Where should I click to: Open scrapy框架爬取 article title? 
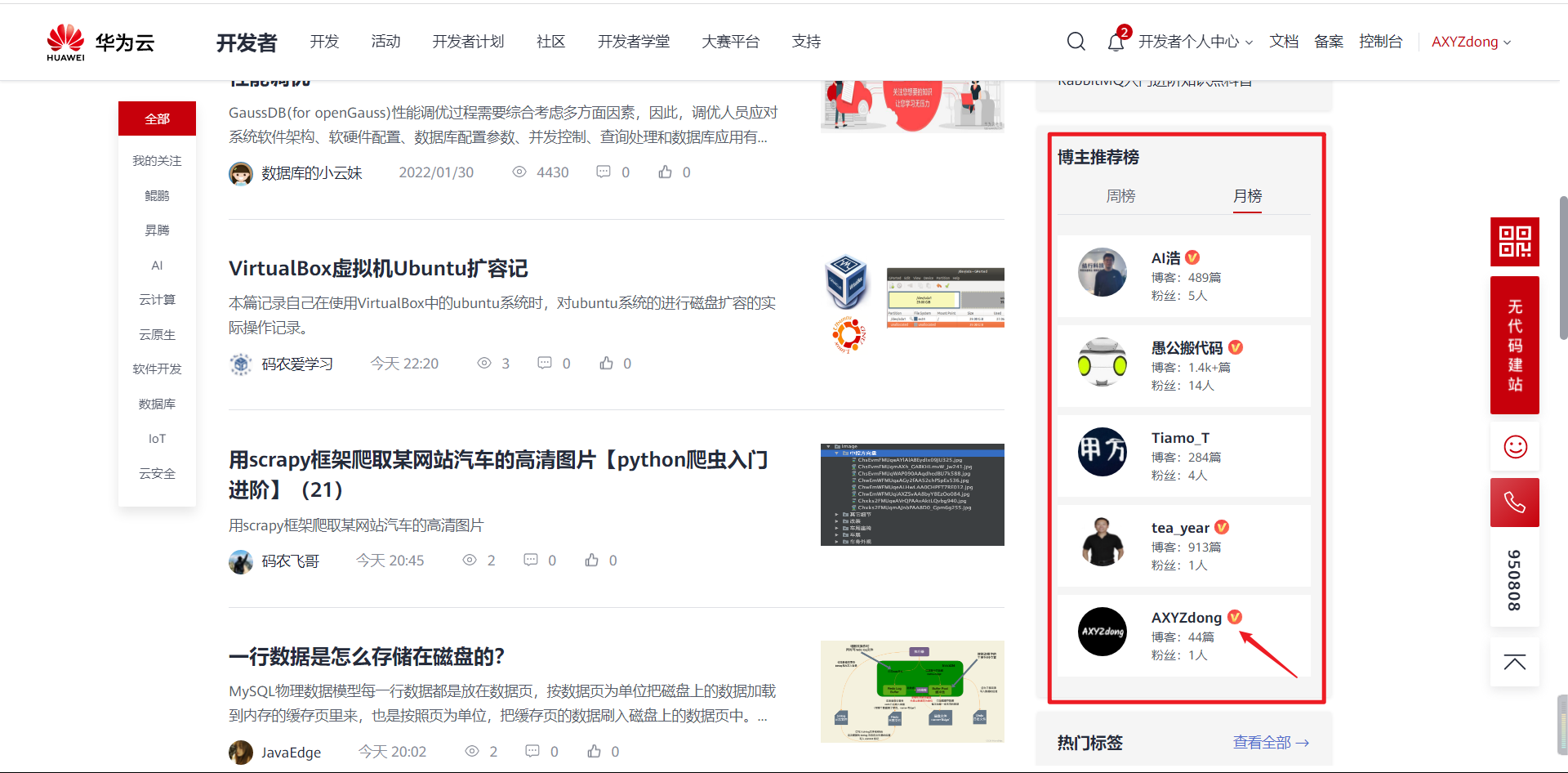498,474
